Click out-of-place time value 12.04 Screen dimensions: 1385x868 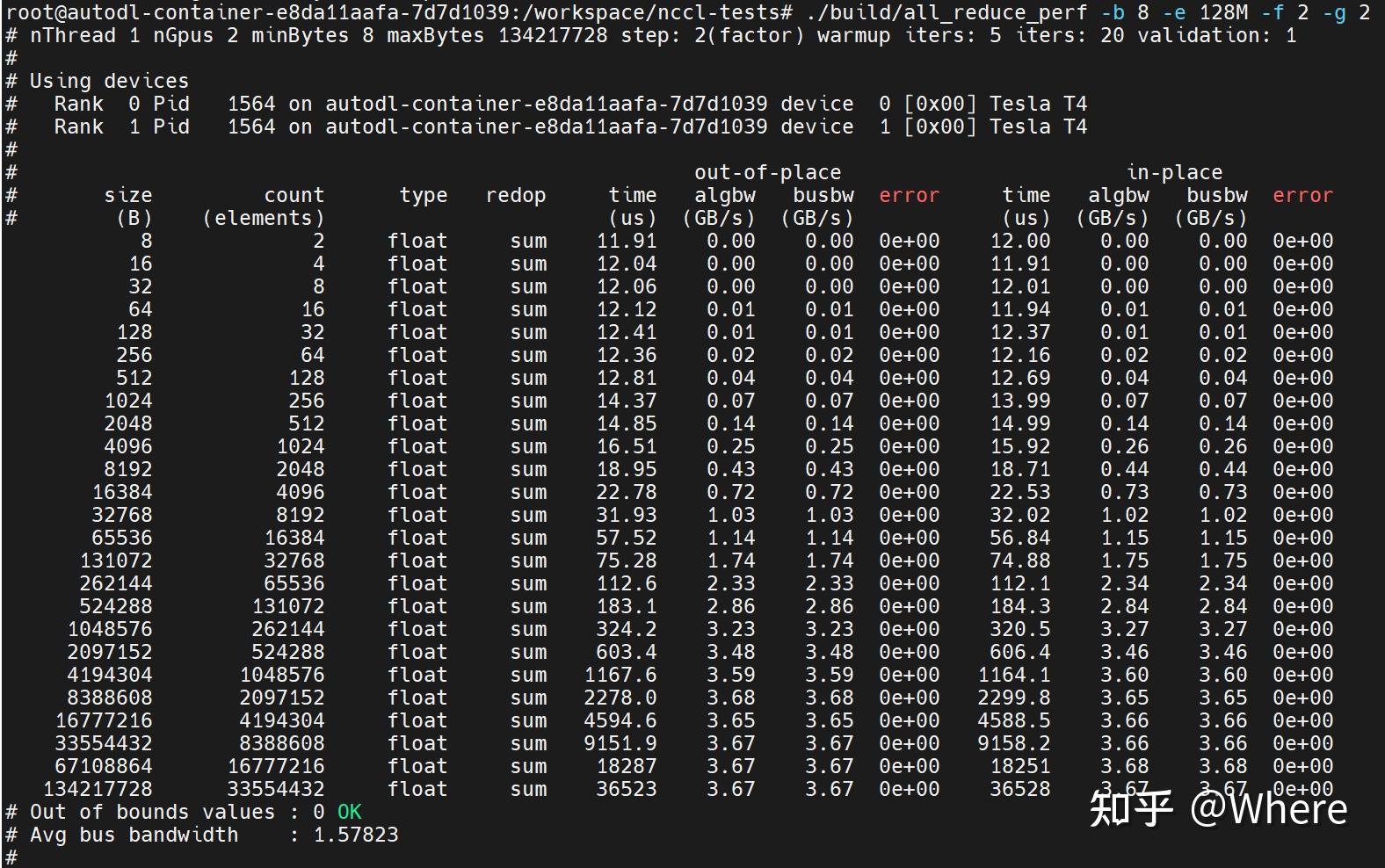(627, 264)
